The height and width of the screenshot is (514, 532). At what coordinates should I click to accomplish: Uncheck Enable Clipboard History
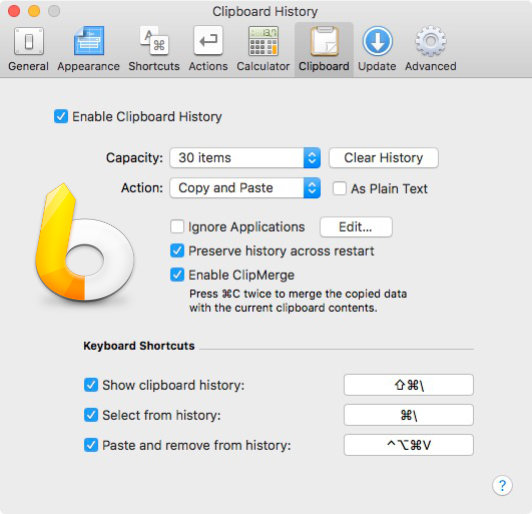click(x=61, y=116)
